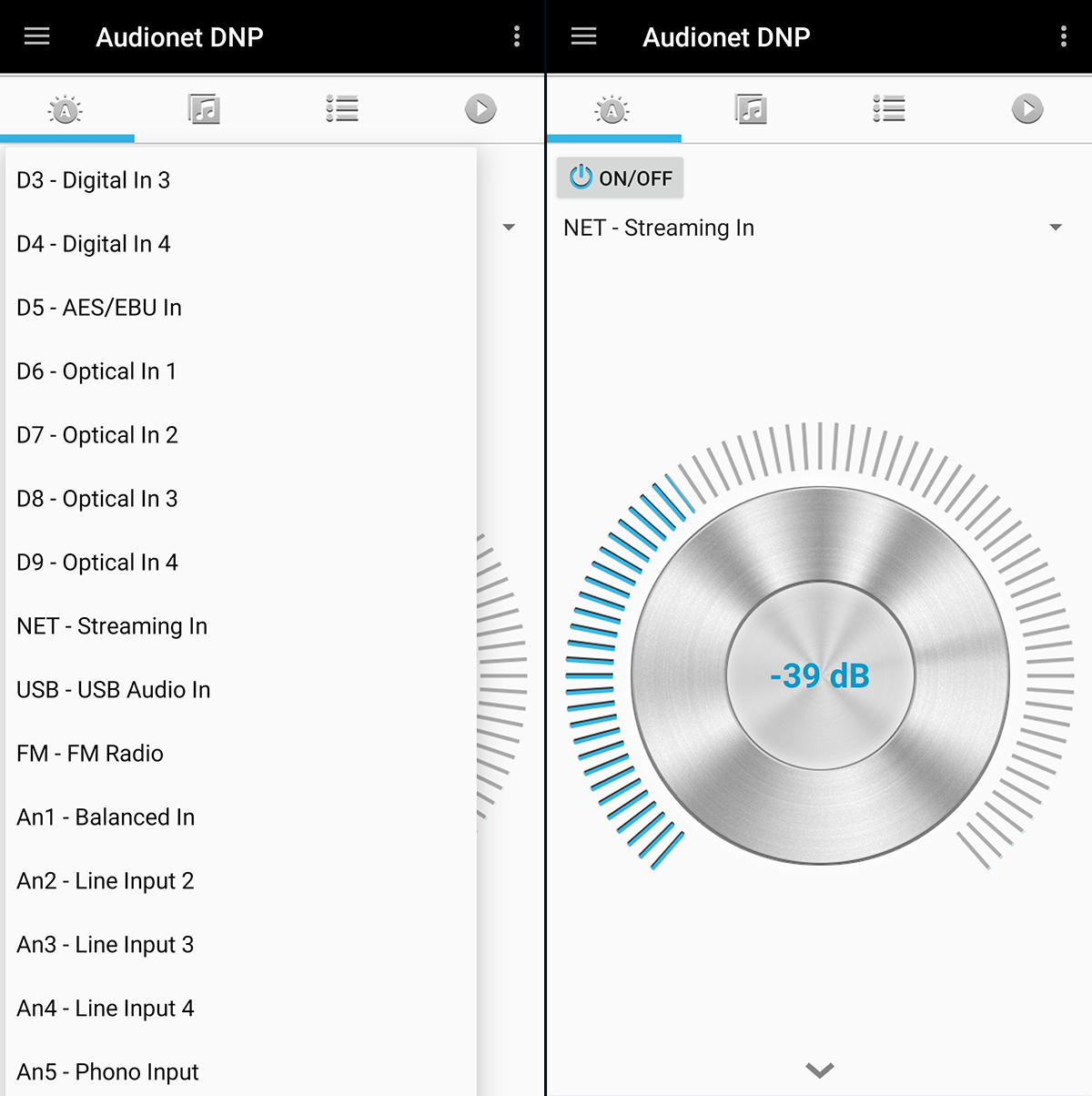Open now playing tab in left screen
Viewport: 1092px width, 1096px height.
pyautogui.click(x=480, y=109)
